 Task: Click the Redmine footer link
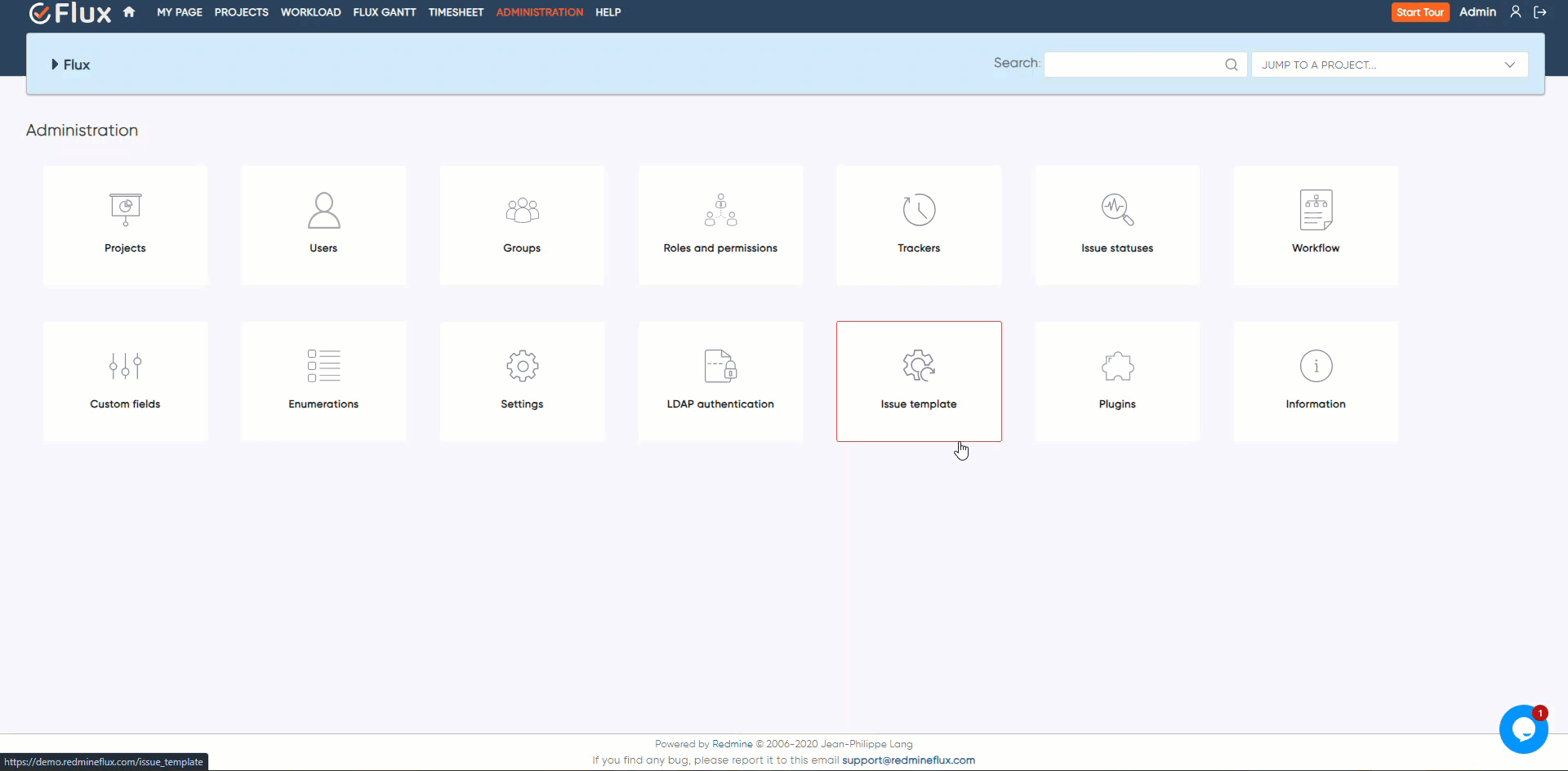tap(732, 744)
